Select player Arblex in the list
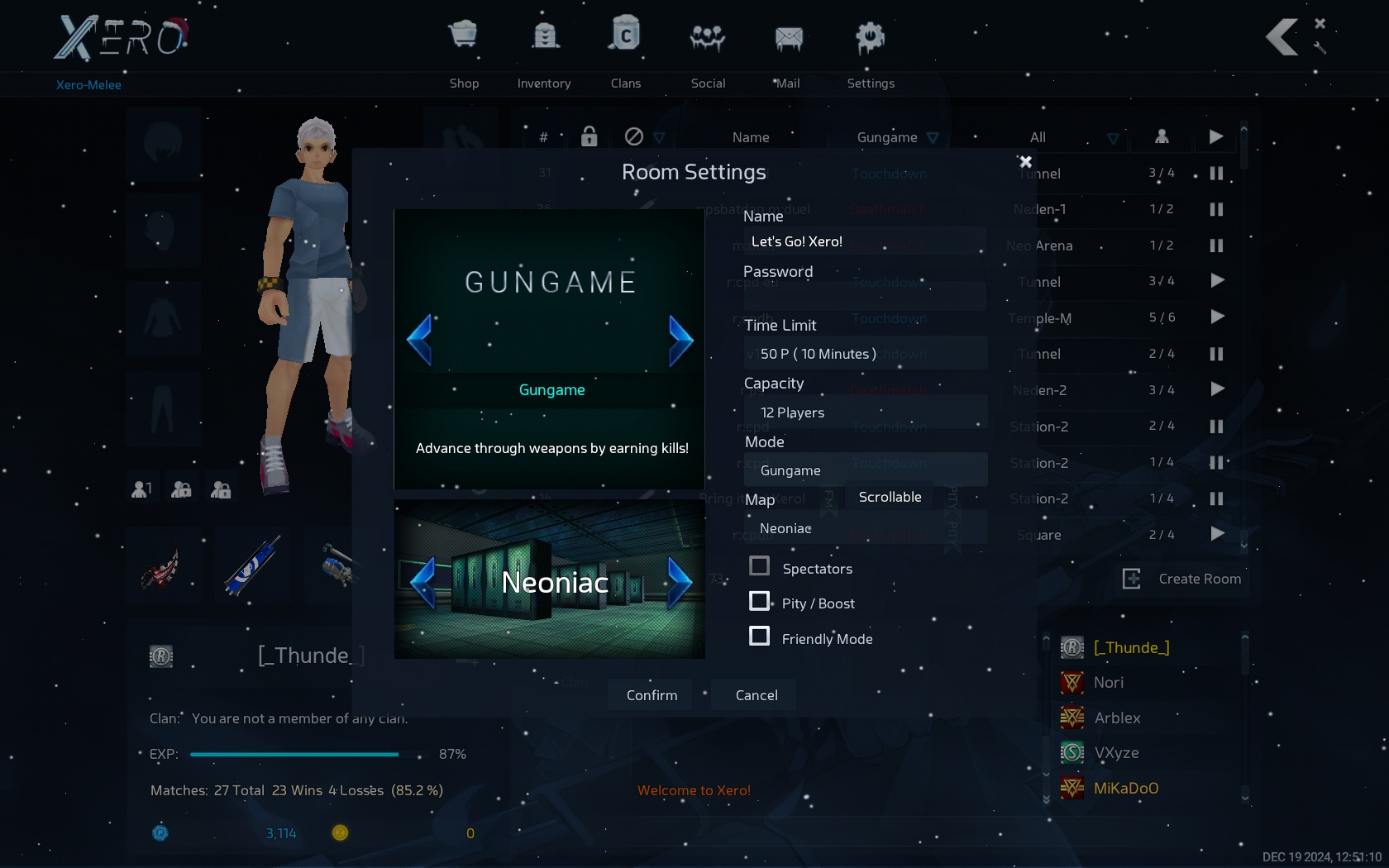The height and width of the screenshot is (868, 1389). click(1116, 718)
